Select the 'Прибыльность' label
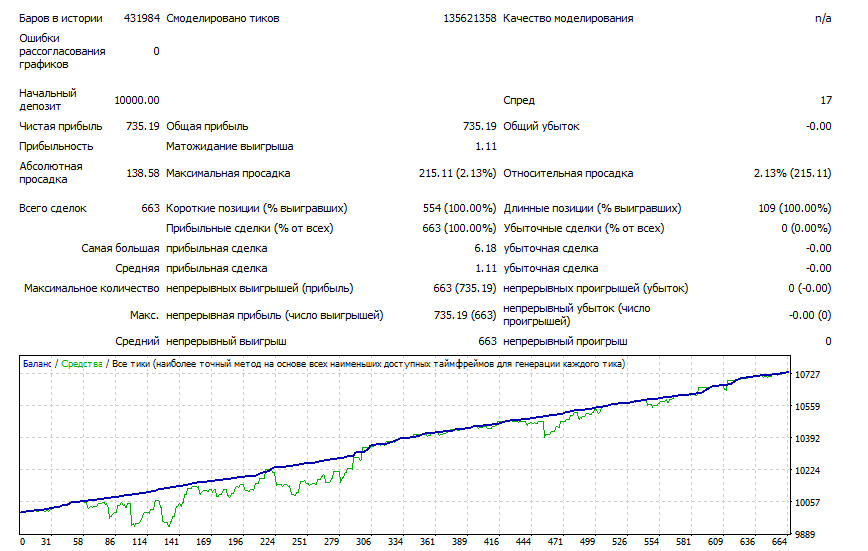Image resolution: width=868 pixels, height=551 pixels. tap(56, 146)
